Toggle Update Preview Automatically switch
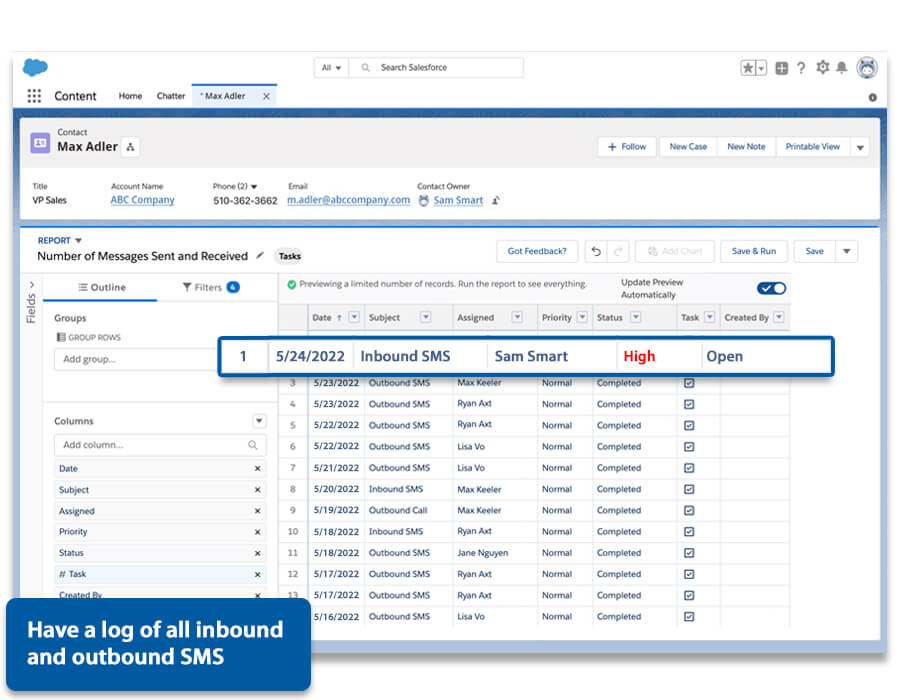Screen dimensions: 900x700 tap(771, 288)
